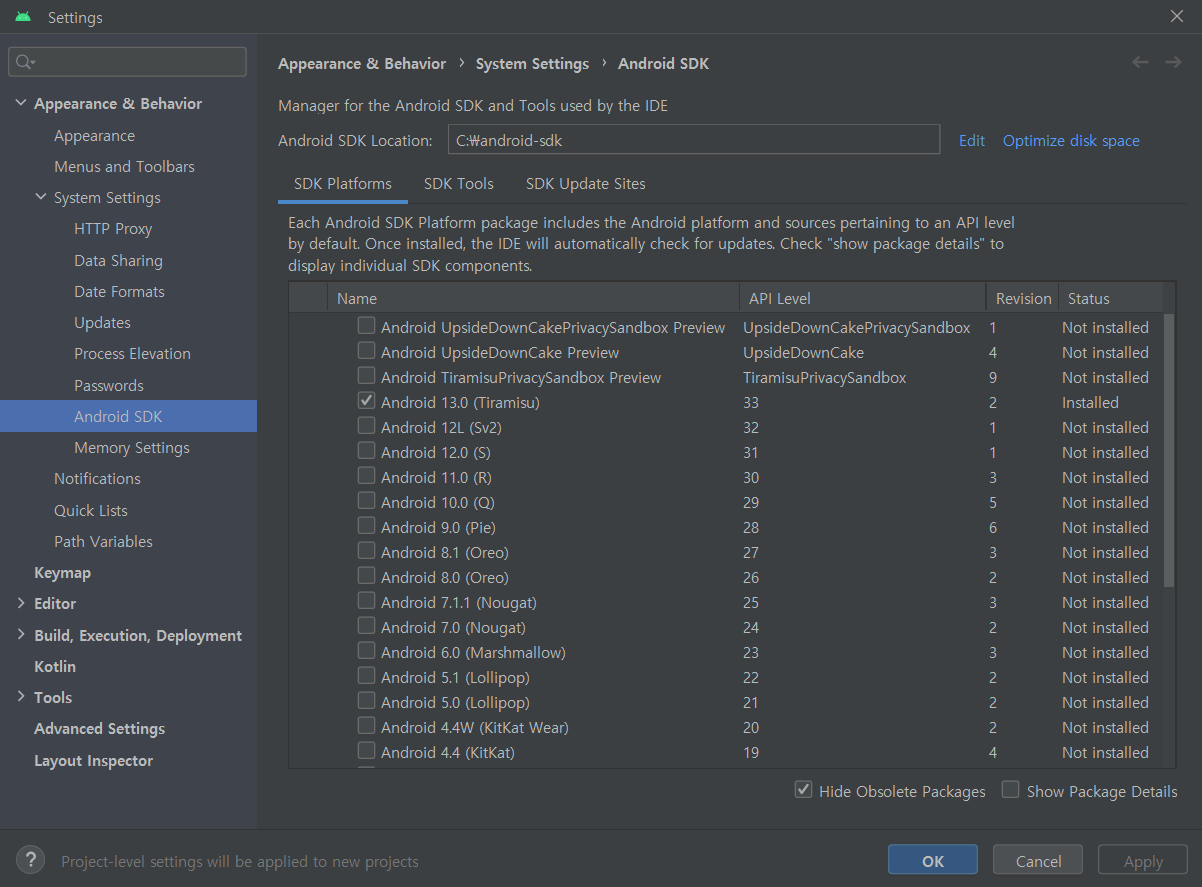This screenshot has width=1202, height=887.
Task: Check Android 5.1 (Lollipop) checkbox
Action: [367, 676]
